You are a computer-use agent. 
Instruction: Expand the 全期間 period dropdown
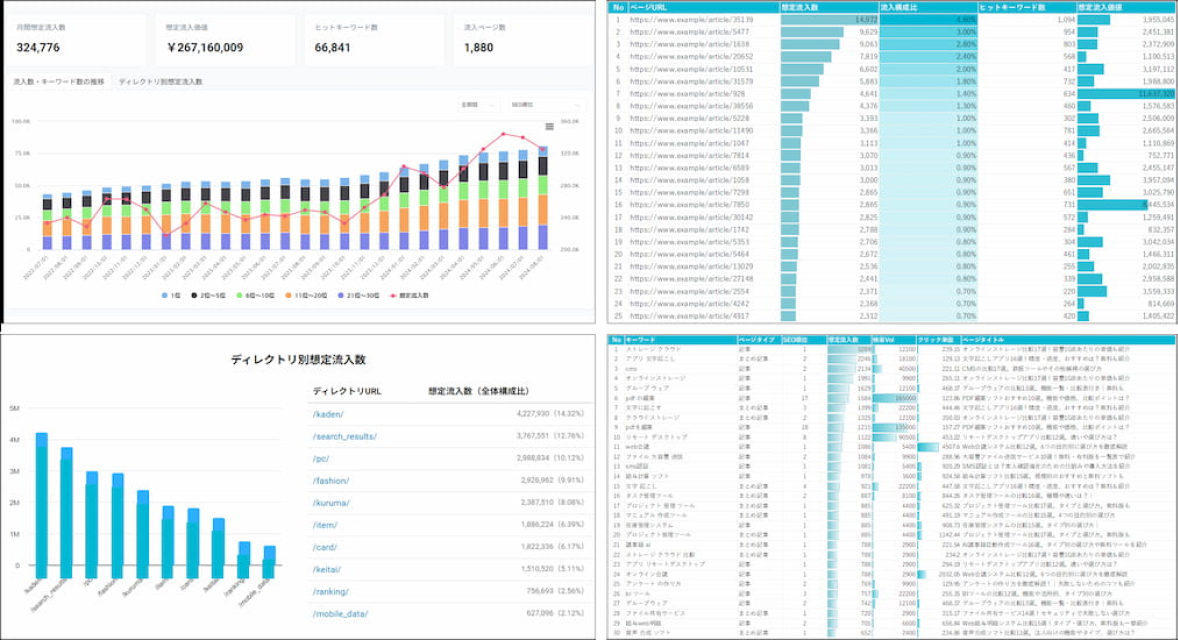click(x=477, y=104)
